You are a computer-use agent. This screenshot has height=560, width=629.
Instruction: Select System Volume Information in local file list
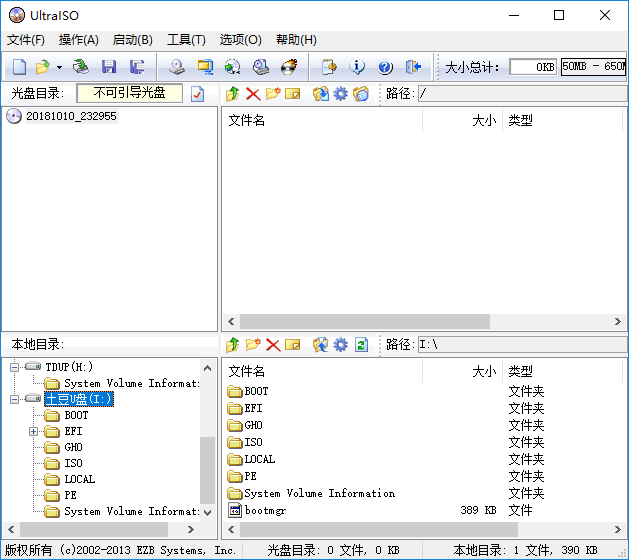(x=319, y=493)
